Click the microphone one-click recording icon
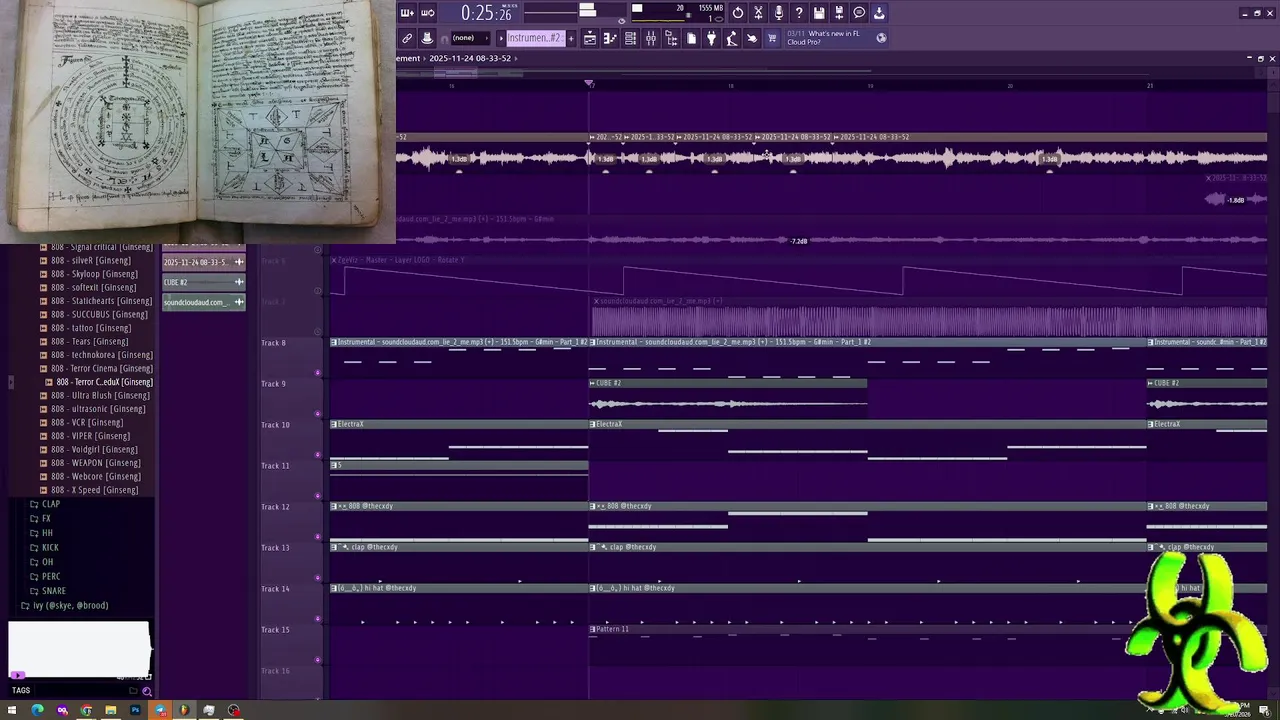This screenshot has height=720, width=1280. point(779,13)
